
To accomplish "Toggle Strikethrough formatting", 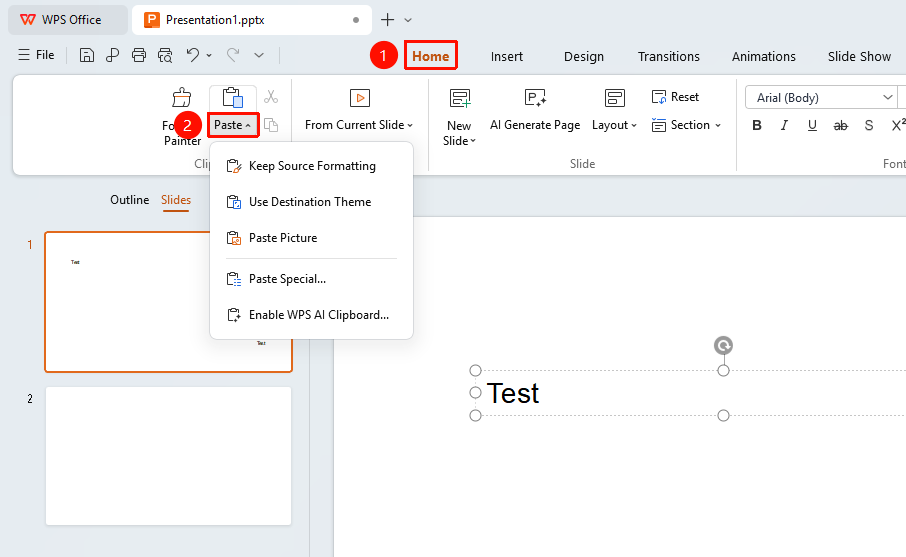I will 841,125.
